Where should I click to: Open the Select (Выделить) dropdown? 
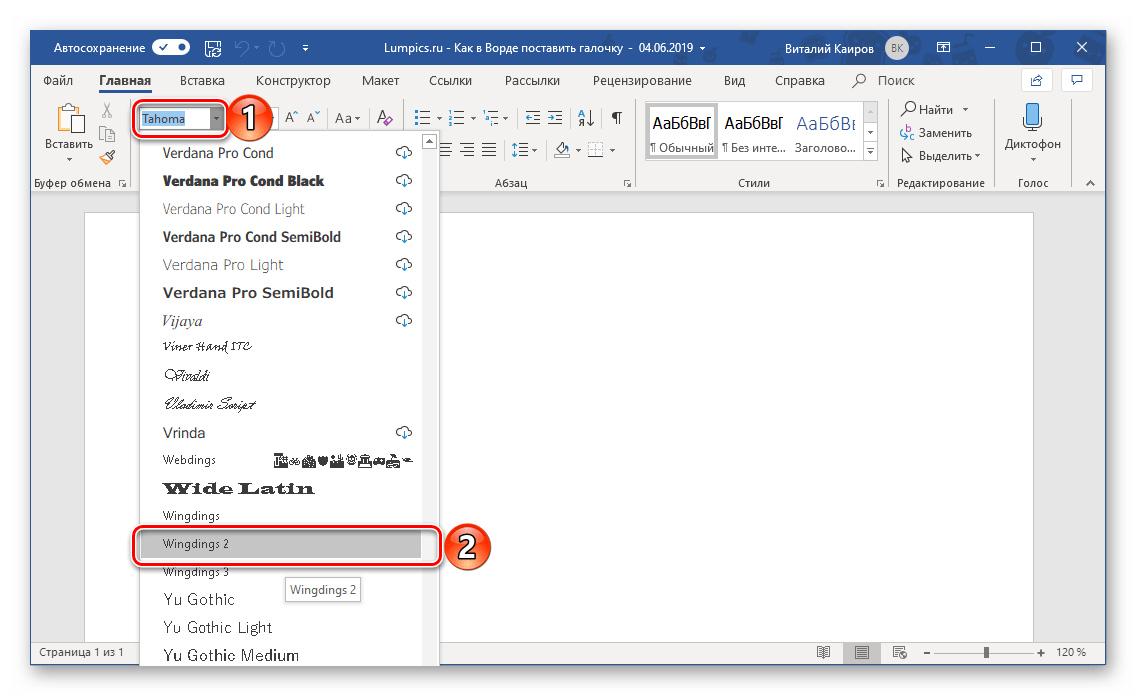[x=940, y=156]
